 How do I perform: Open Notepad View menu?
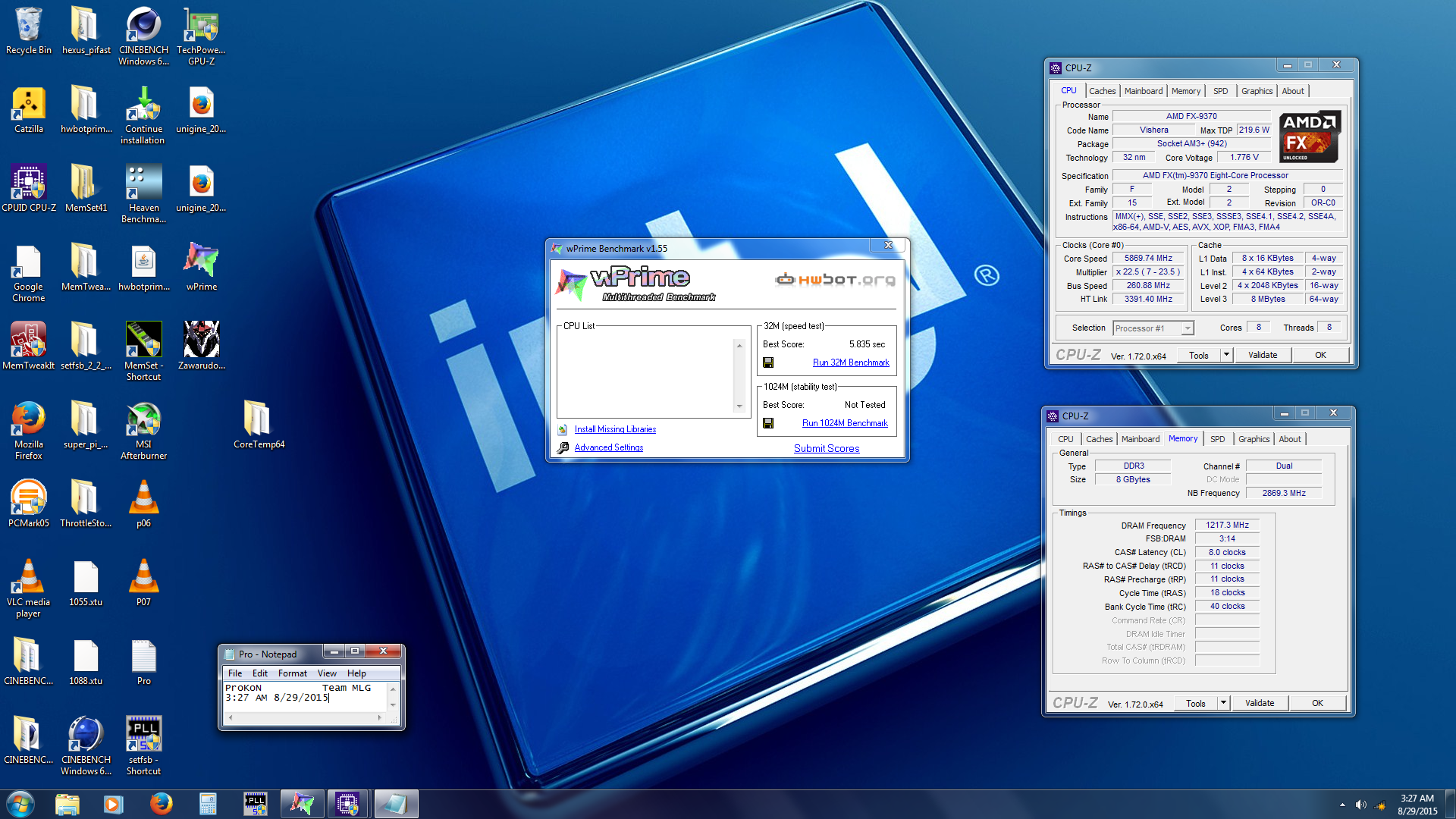point(327,673)
